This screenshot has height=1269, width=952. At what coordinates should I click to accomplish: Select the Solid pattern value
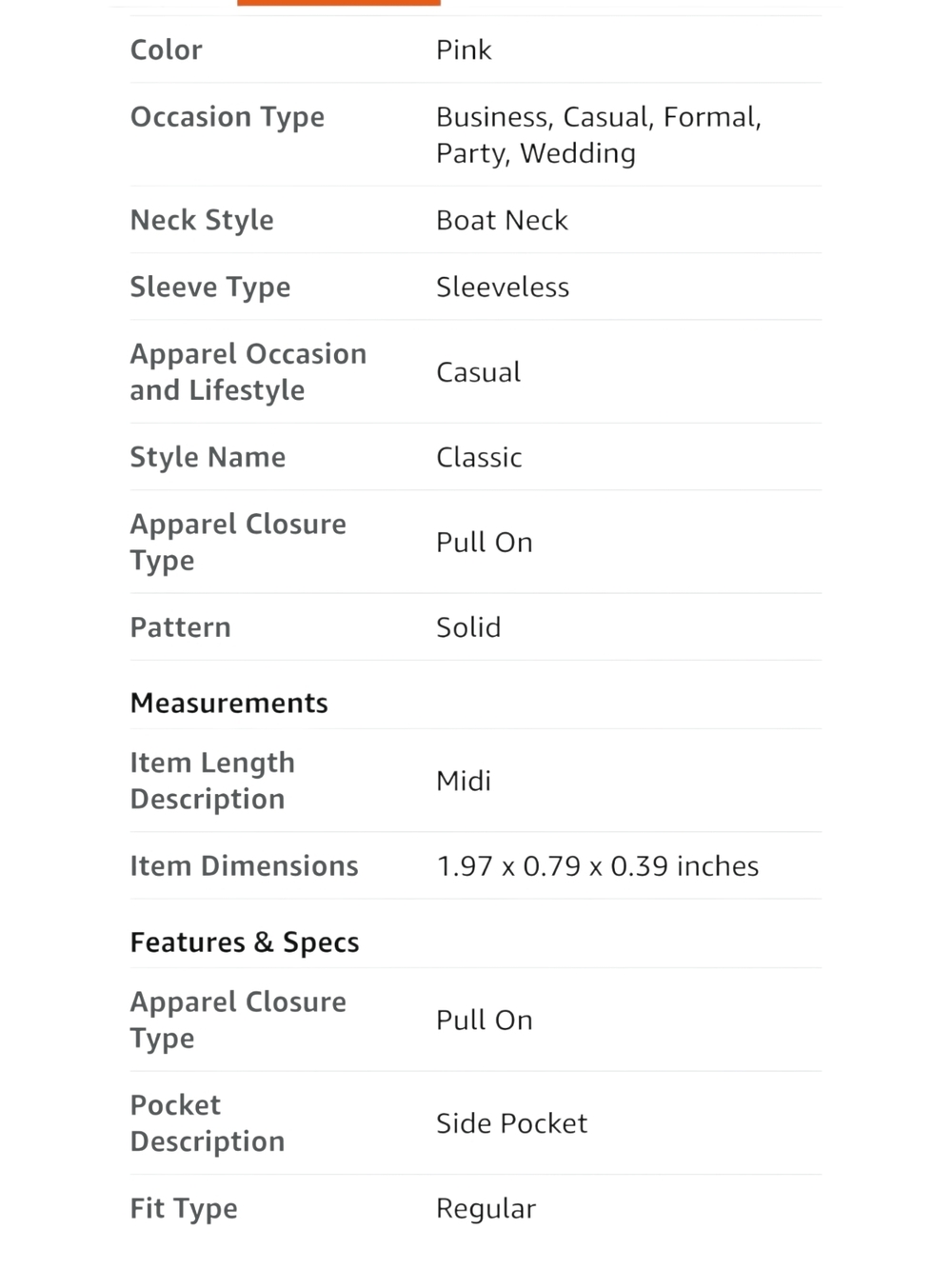point(468,627)
